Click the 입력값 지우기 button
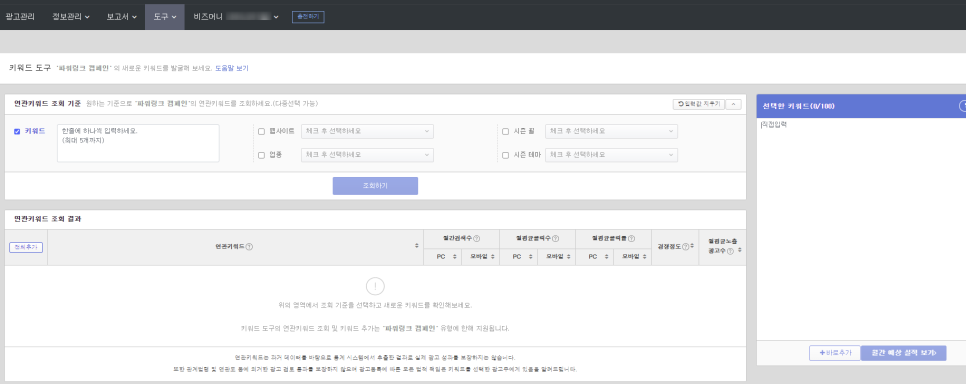The width and height of the screenshot is (966, 384). click(699, 104)
